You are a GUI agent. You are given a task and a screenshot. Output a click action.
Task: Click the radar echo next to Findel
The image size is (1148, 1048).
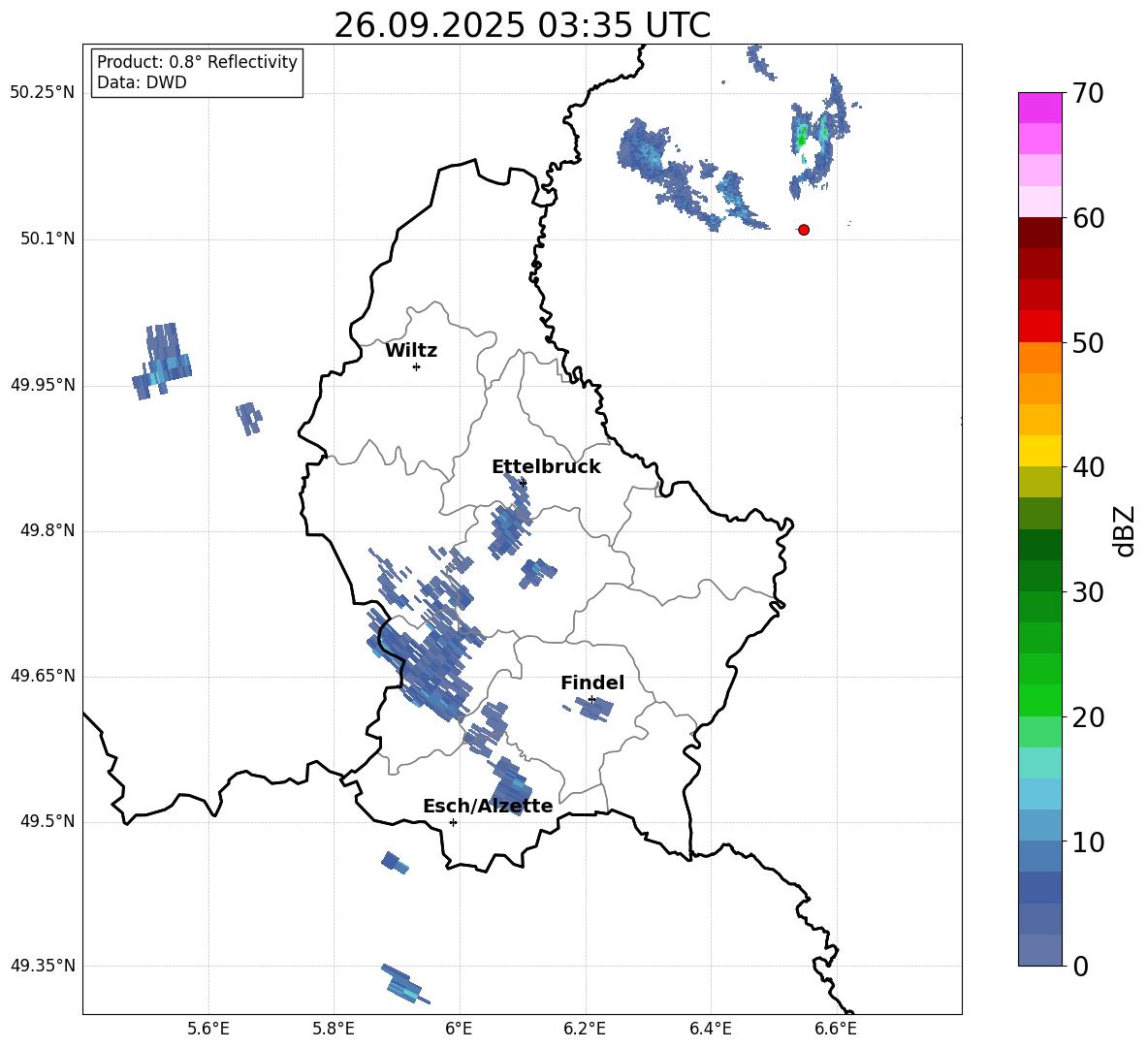(x=592, y=709)
